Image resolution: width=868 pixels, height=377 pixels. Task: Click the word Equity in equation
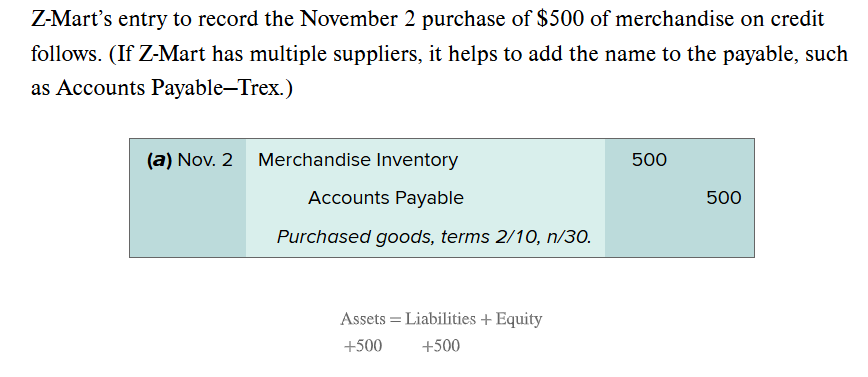(x=519, y=319)
